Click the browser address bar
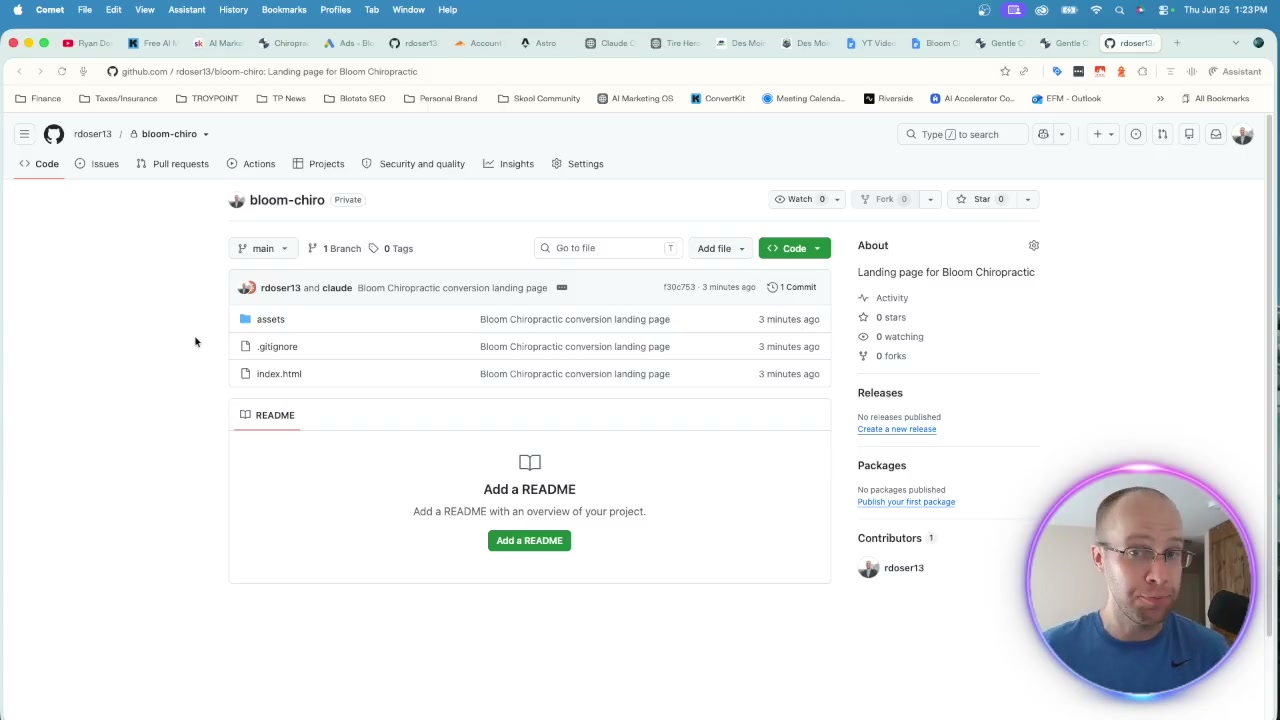This screenshot has width=1280, height=720. click(x=550, y=71)
